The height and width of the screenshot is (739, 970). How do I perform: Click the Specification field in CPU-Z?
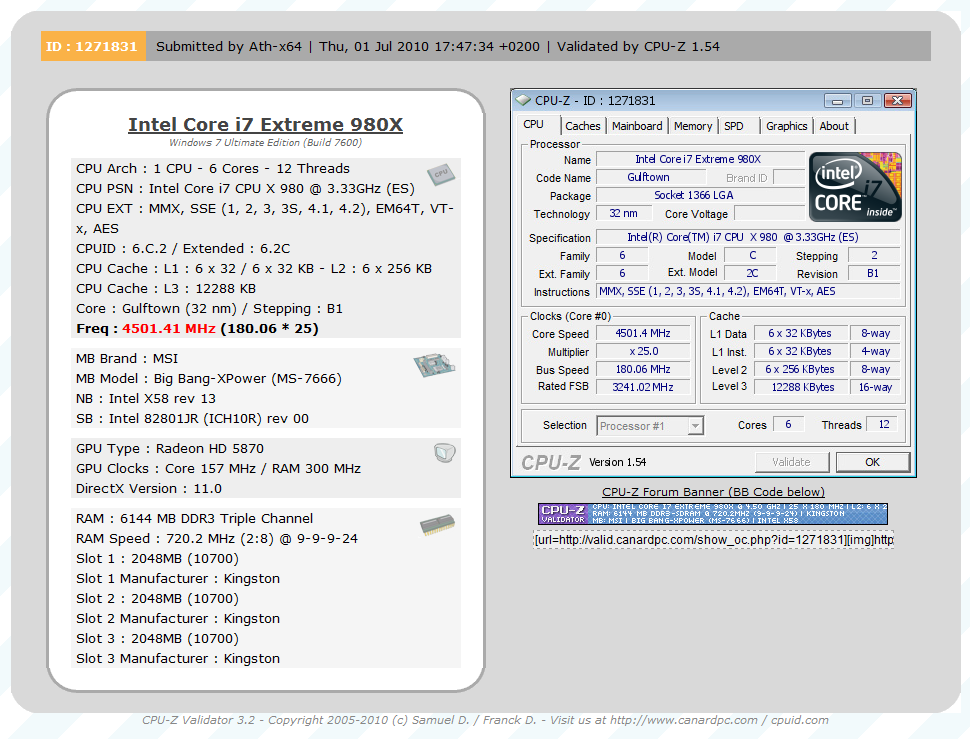click(x=748, y=237)
